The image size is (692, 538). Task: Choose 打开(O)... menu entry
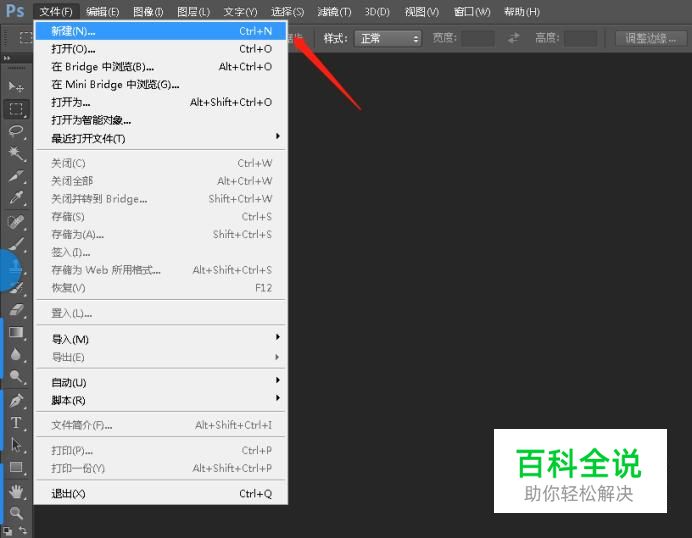pos(161,49)
